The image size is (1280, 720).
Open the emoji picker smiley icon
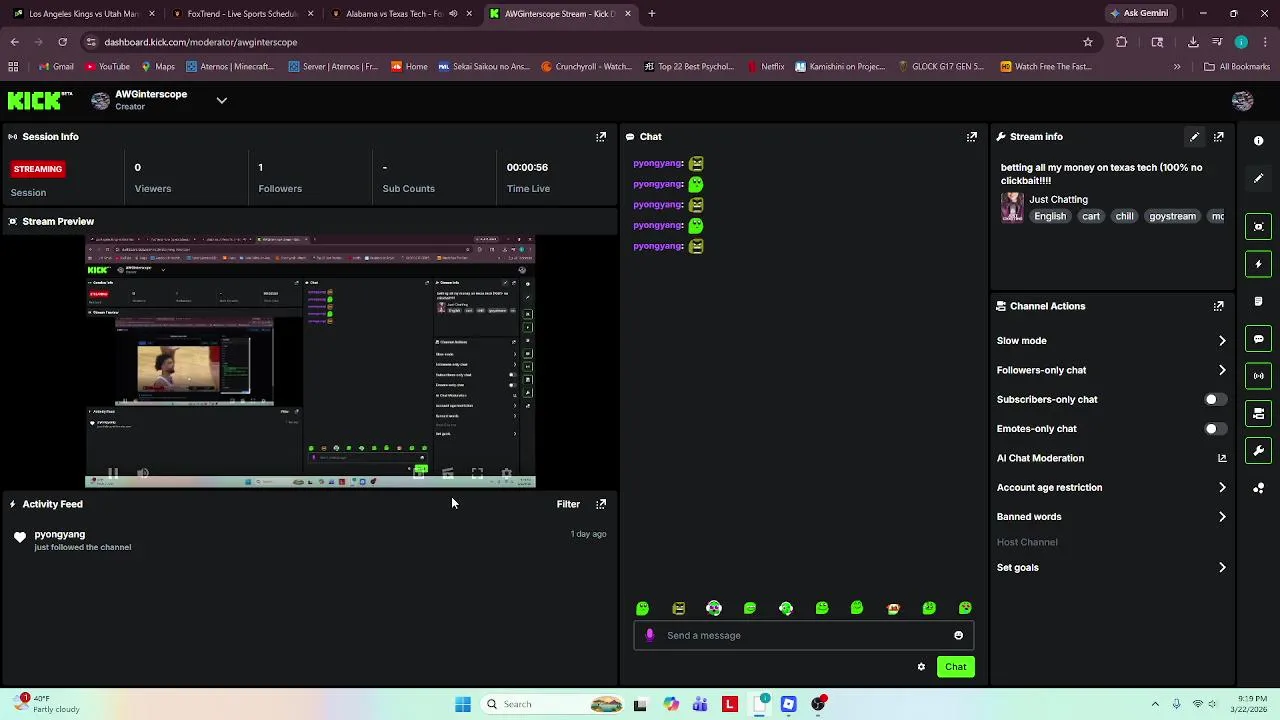coord(958,635)
